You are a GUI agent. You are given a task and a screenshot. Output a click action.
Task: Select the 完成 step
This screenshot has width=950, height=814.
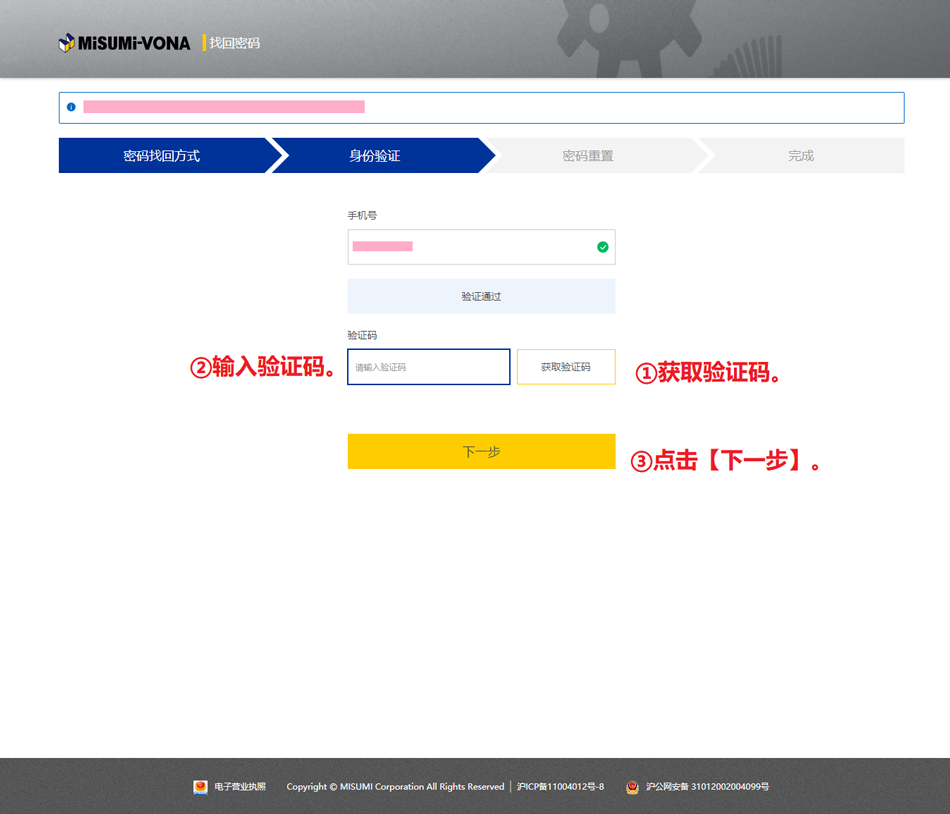801,156
